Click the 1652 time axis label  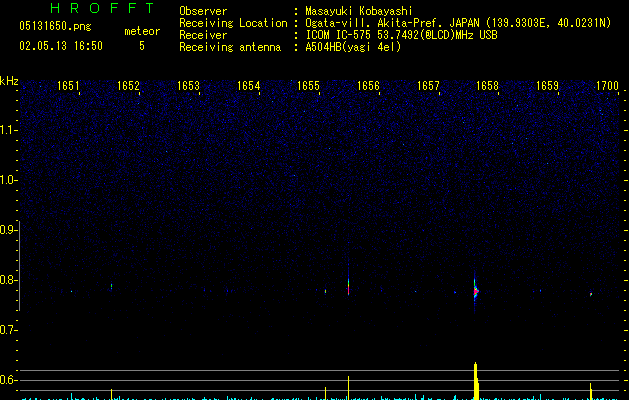pyautogui.click(x=128, y=86)
